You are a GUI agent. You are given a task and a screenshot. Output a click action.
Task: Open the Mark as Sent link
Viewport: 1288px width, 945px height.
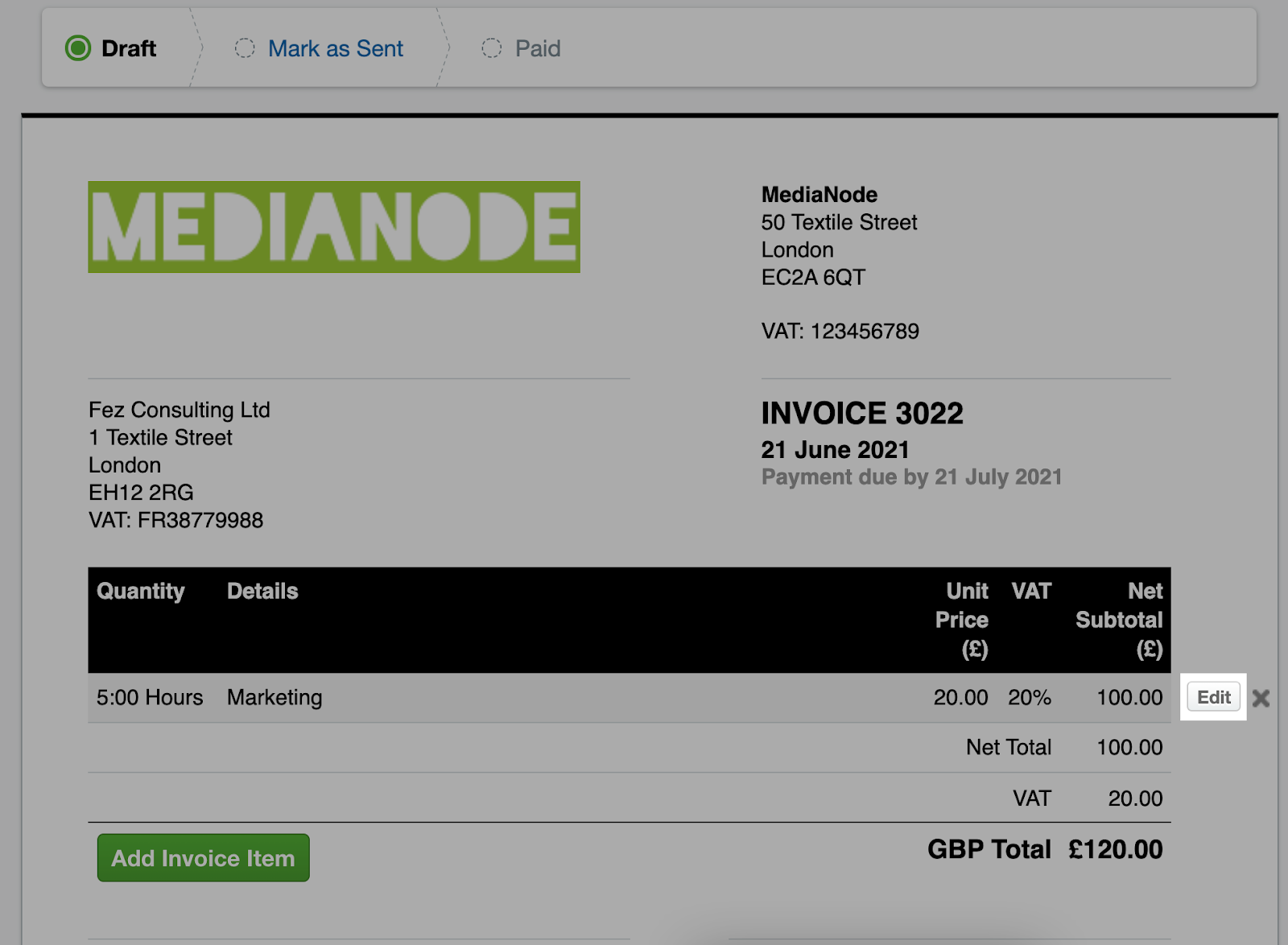(x=336, y=48)
